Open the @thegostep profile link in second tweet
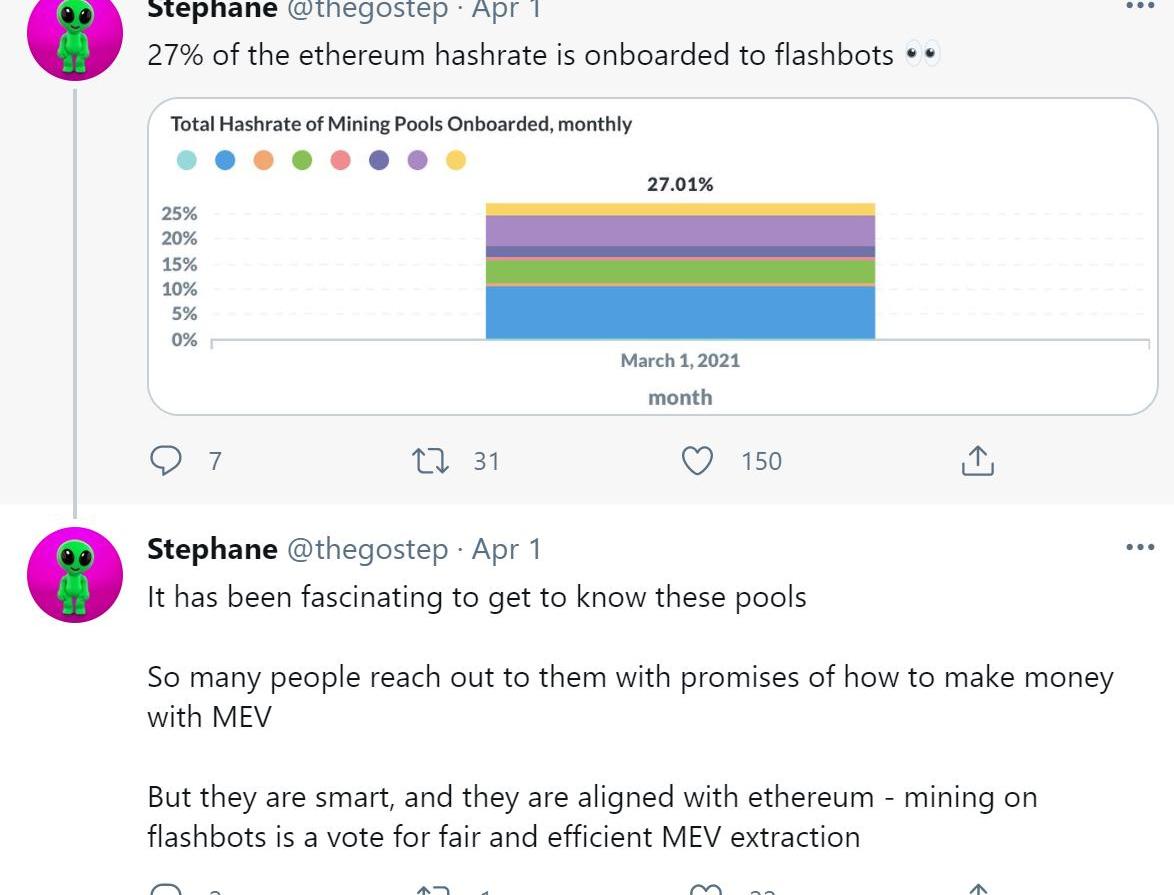Viewport: 1174px width, 895px height. pos(368,549)
